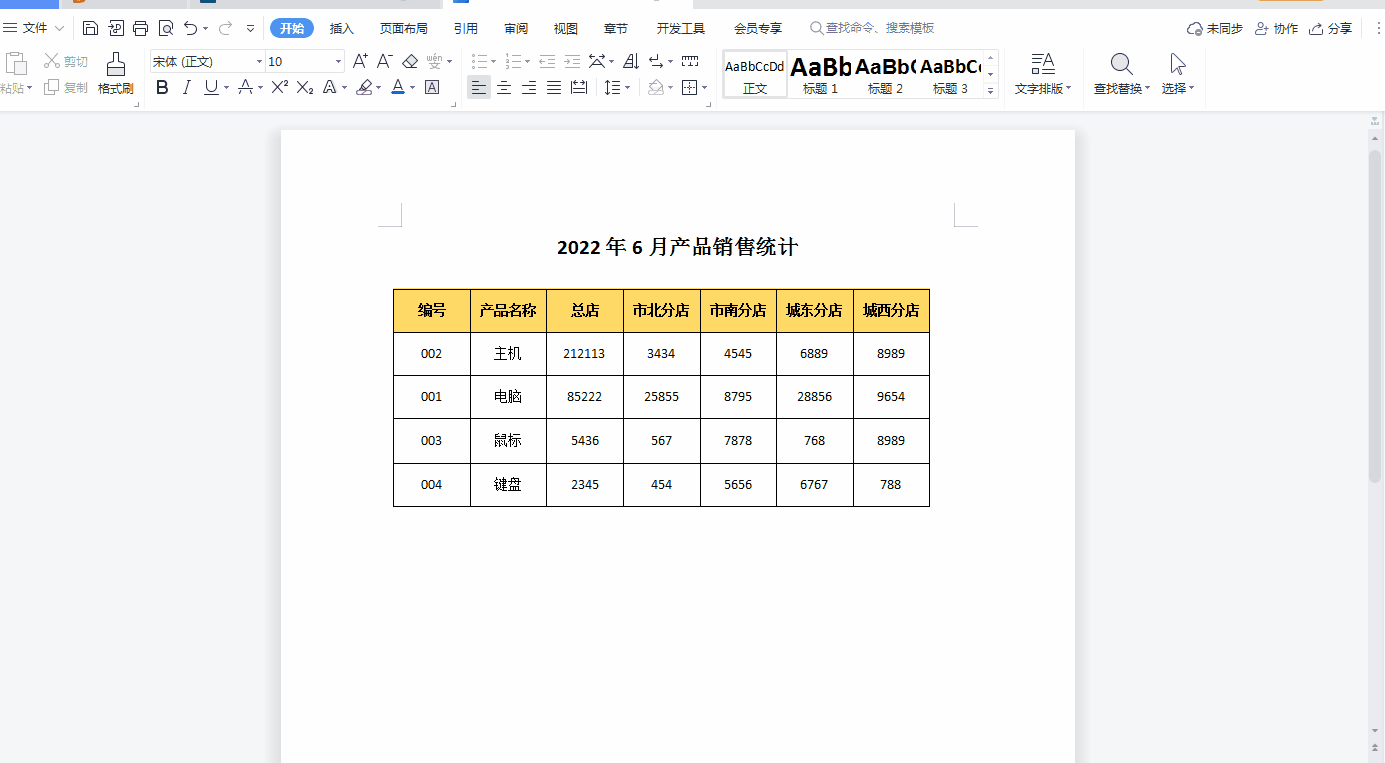Viewport: 1385px width, 763px height.
Task: Click the Copy (复制) button
Action: pos(66,88)
